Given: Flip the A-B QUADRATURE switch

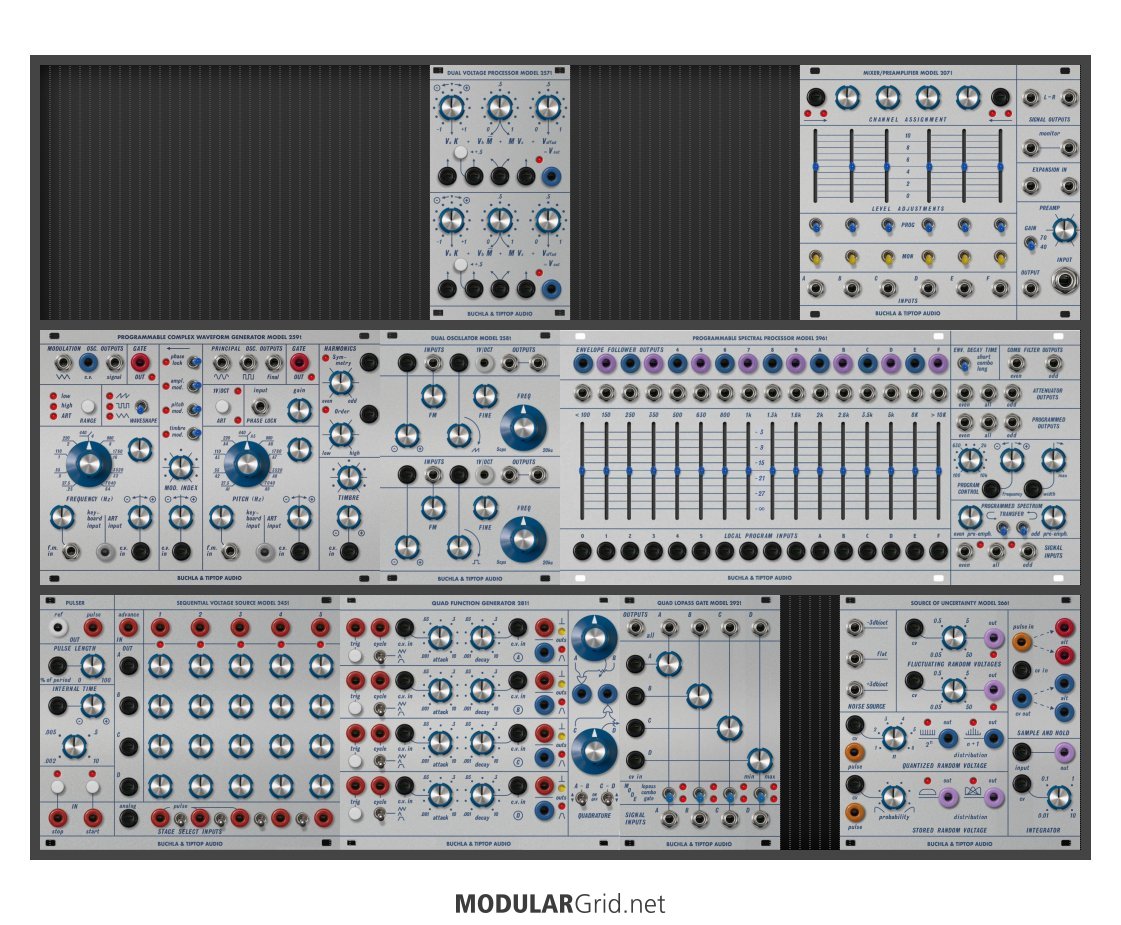Looking at the screenshot, I should coord(583,798).
